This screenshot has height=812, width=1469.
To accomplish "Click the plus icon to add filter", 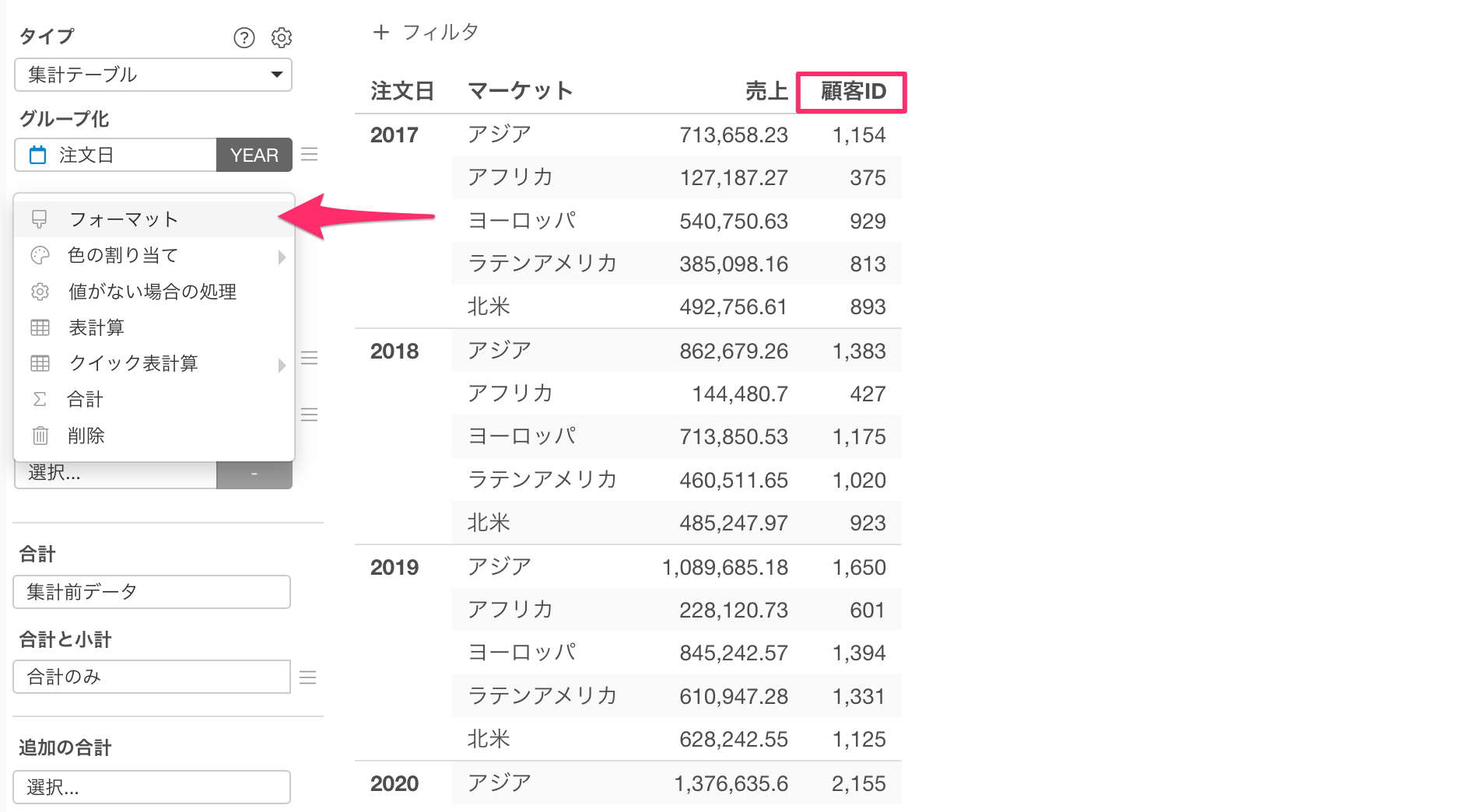I will coord(380,32).
